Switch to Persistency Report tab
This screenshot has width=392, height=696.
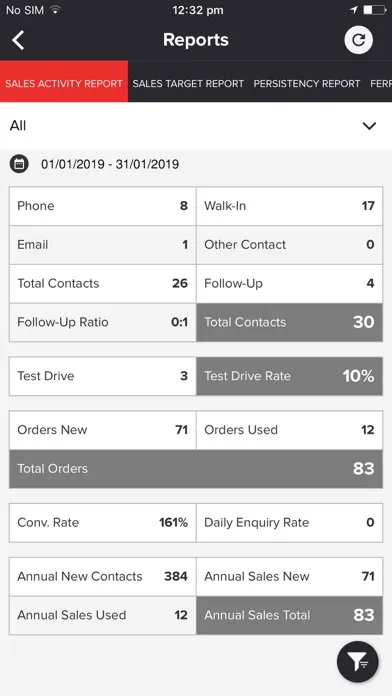307,83
